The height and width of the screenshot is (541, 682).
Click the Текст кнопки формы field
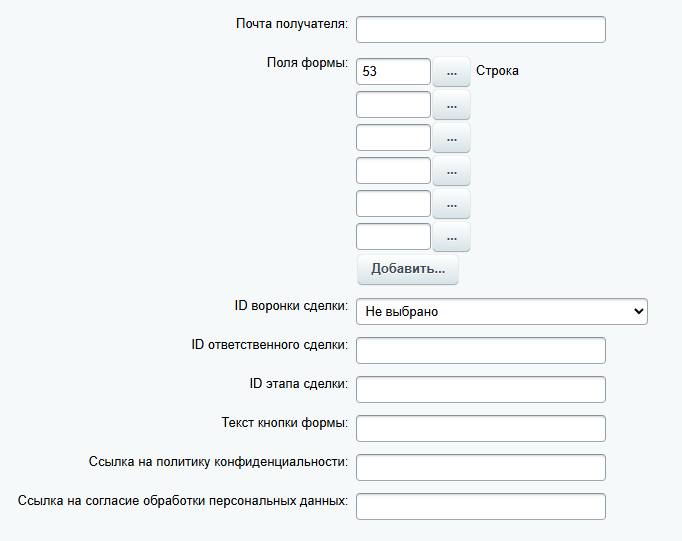pos(480,428)
